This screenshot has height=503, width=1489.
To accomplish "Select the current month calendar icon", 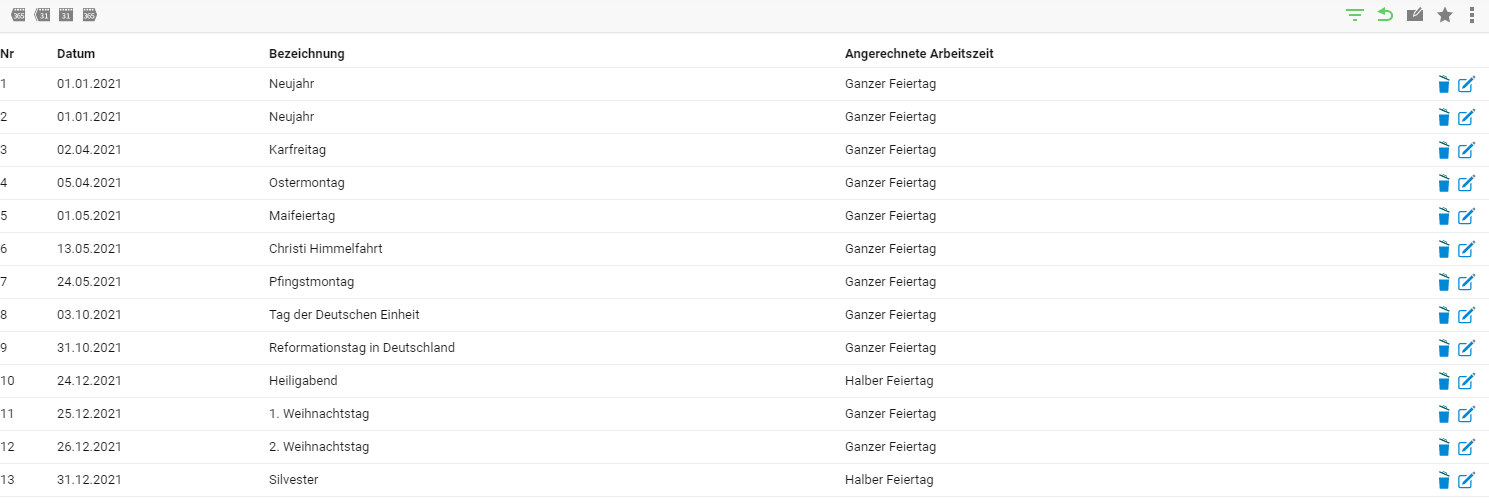I will coord(66,15).
